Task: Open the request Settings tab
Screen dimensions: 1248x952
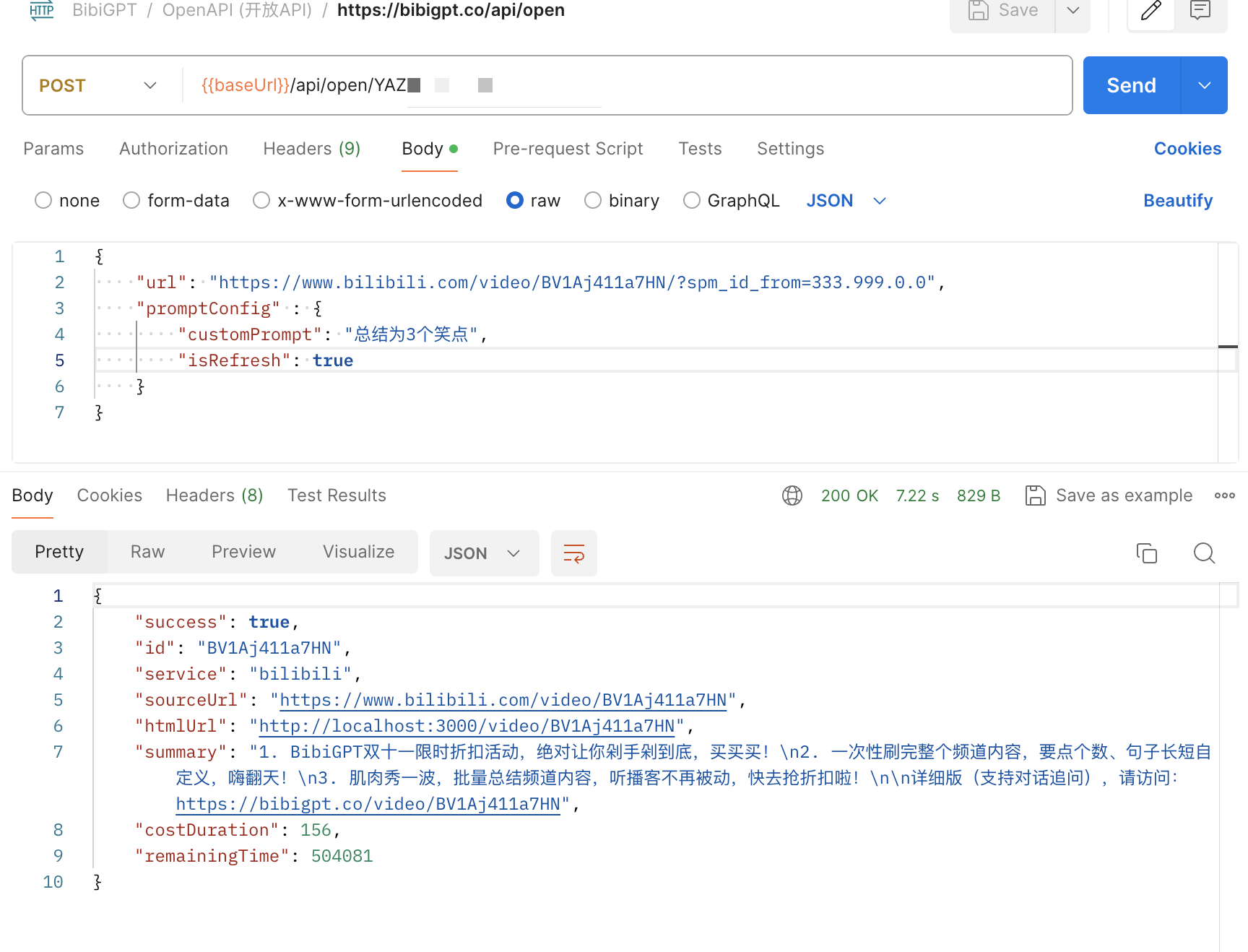Action: click(790, 149)
